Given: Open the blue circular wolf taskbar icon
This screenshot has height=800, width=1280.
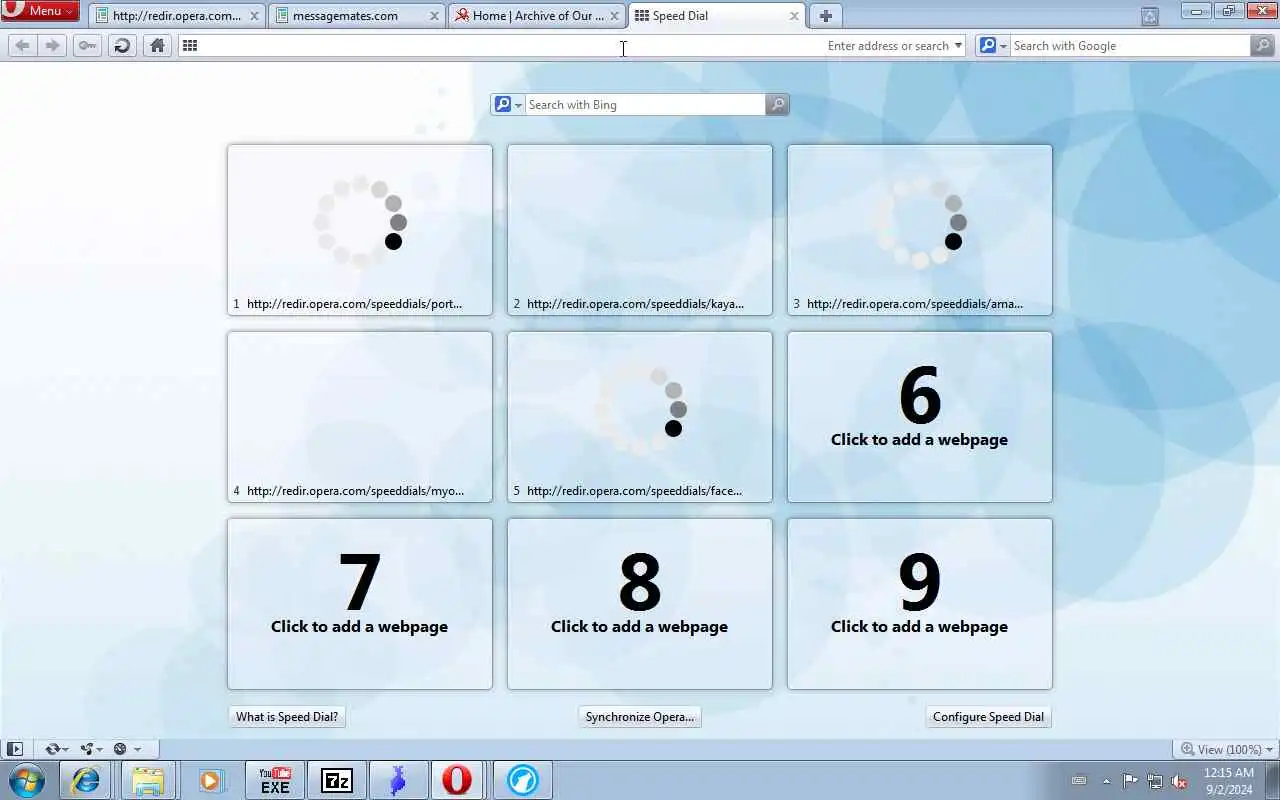Looking at the screenshot, I should (522, 780).
